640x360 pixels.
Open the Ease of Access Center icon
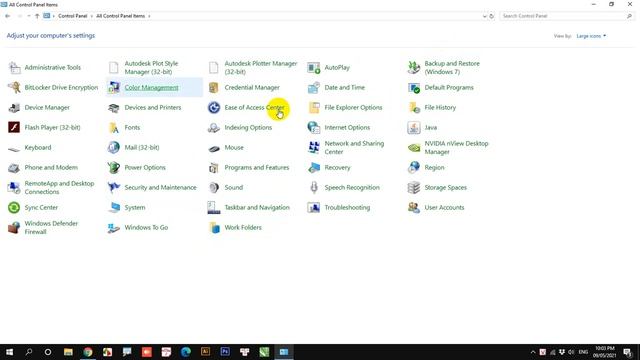coord(214,107)
